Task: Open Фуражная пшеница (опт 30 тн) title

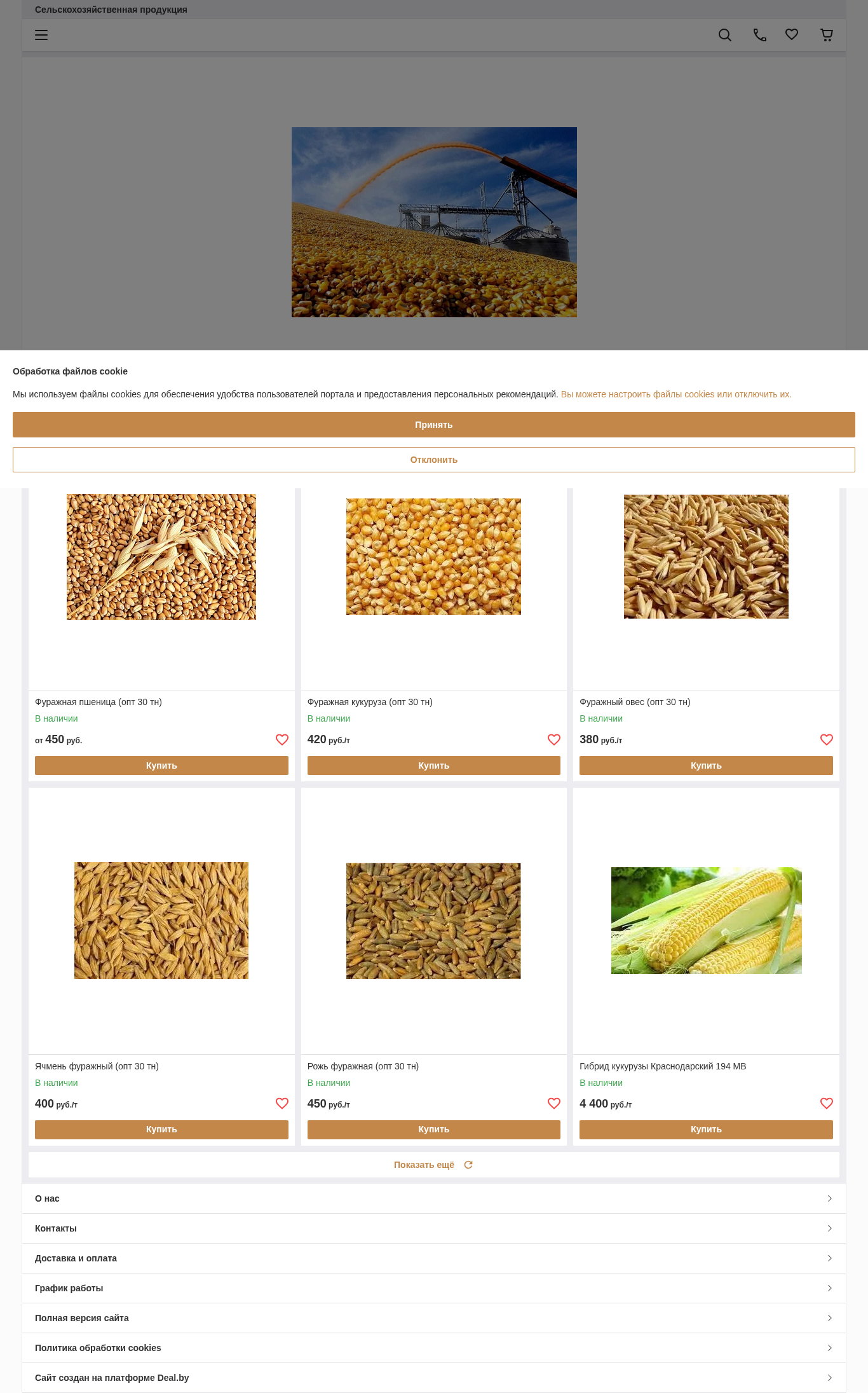Action: click(x=98, y=702)
